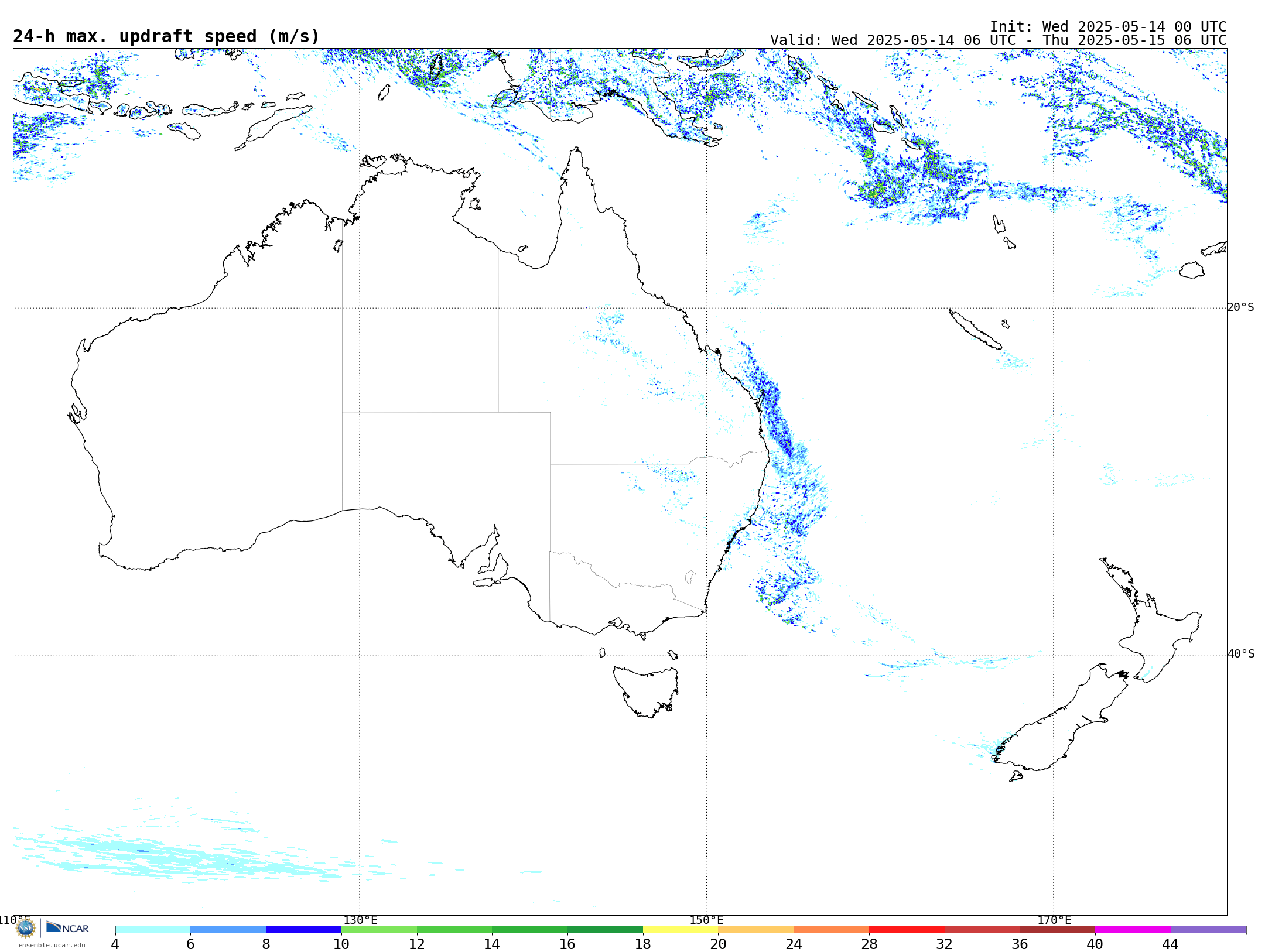Click the colorbar tick label 36
1265x952 pixels.
[x=1020, y=944]
